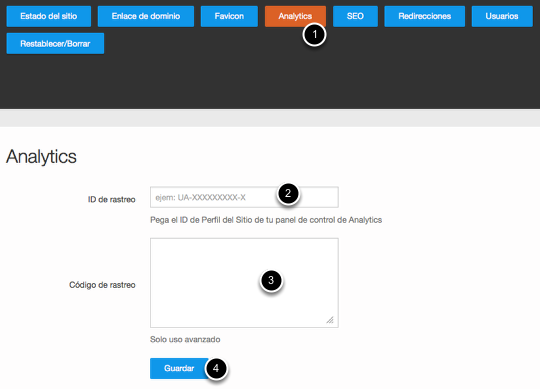The image size is (540, 389).
Task: Go to Enlace de dominio settings
Action: (x=146, y=16)
